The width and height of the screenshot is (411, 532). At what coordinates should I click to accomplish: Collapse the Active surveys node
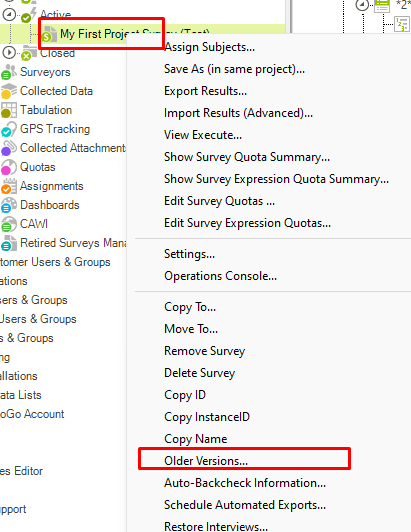point(9,14)
